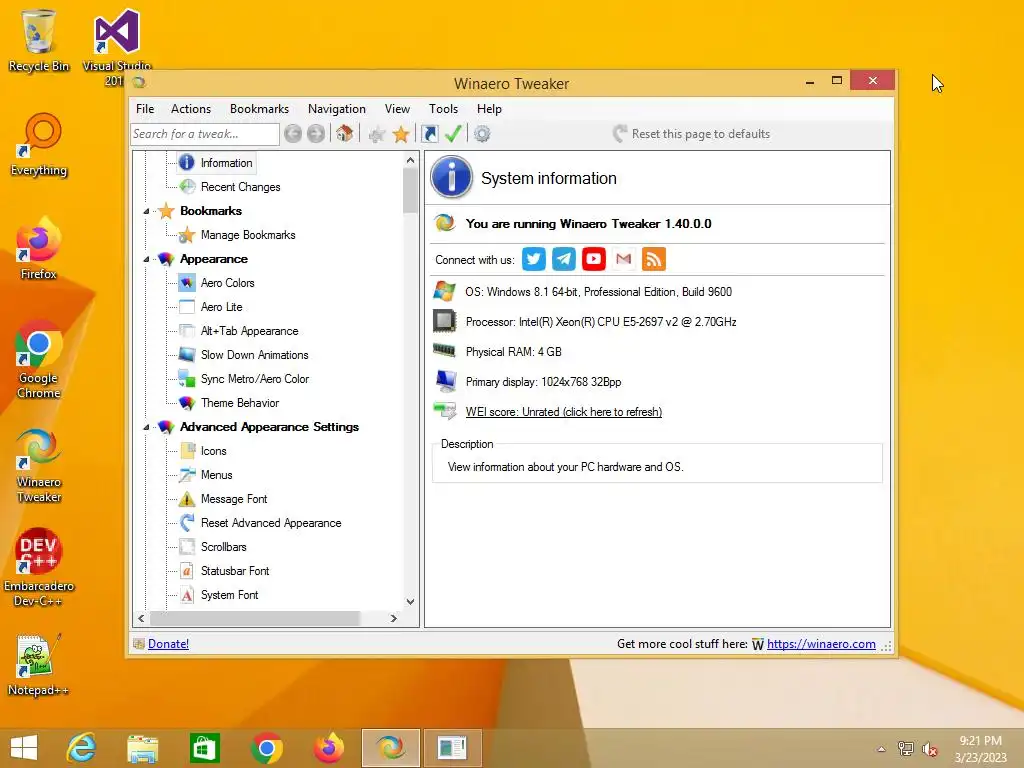
Task: Open the Gmail social link icon
Action: (x=624, y=259)
